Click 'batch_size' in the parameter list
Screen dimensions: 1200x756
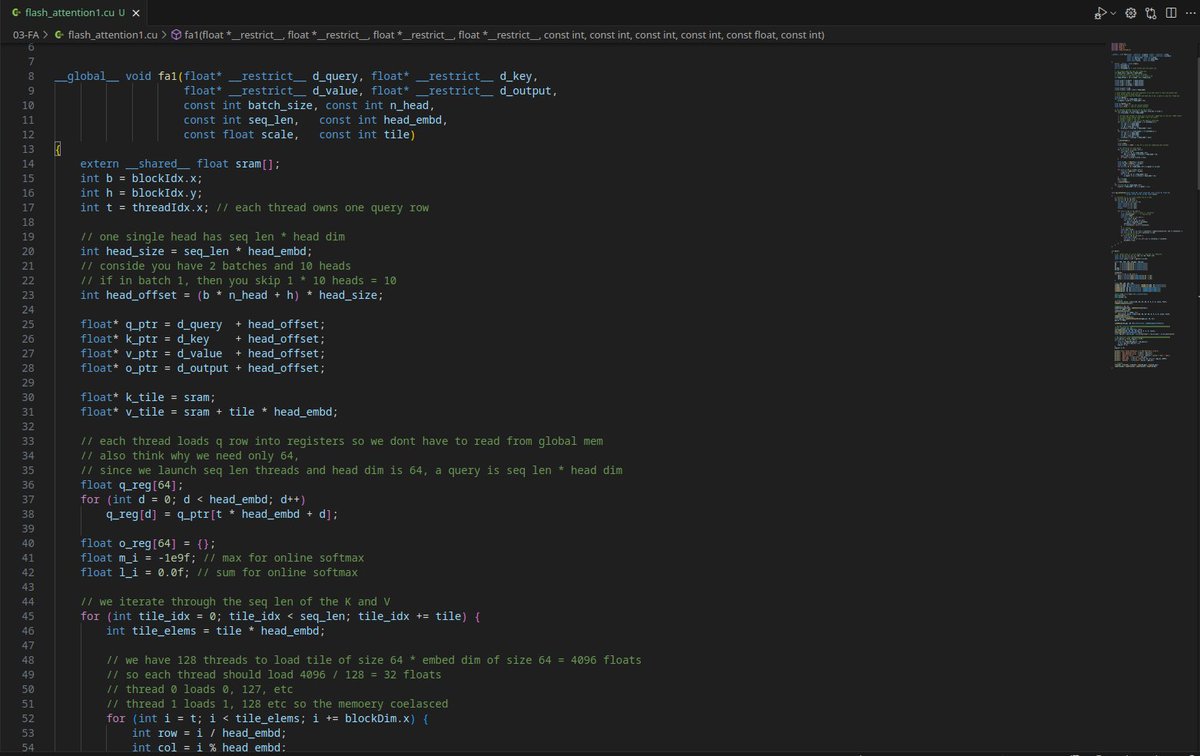coord(280,105)
